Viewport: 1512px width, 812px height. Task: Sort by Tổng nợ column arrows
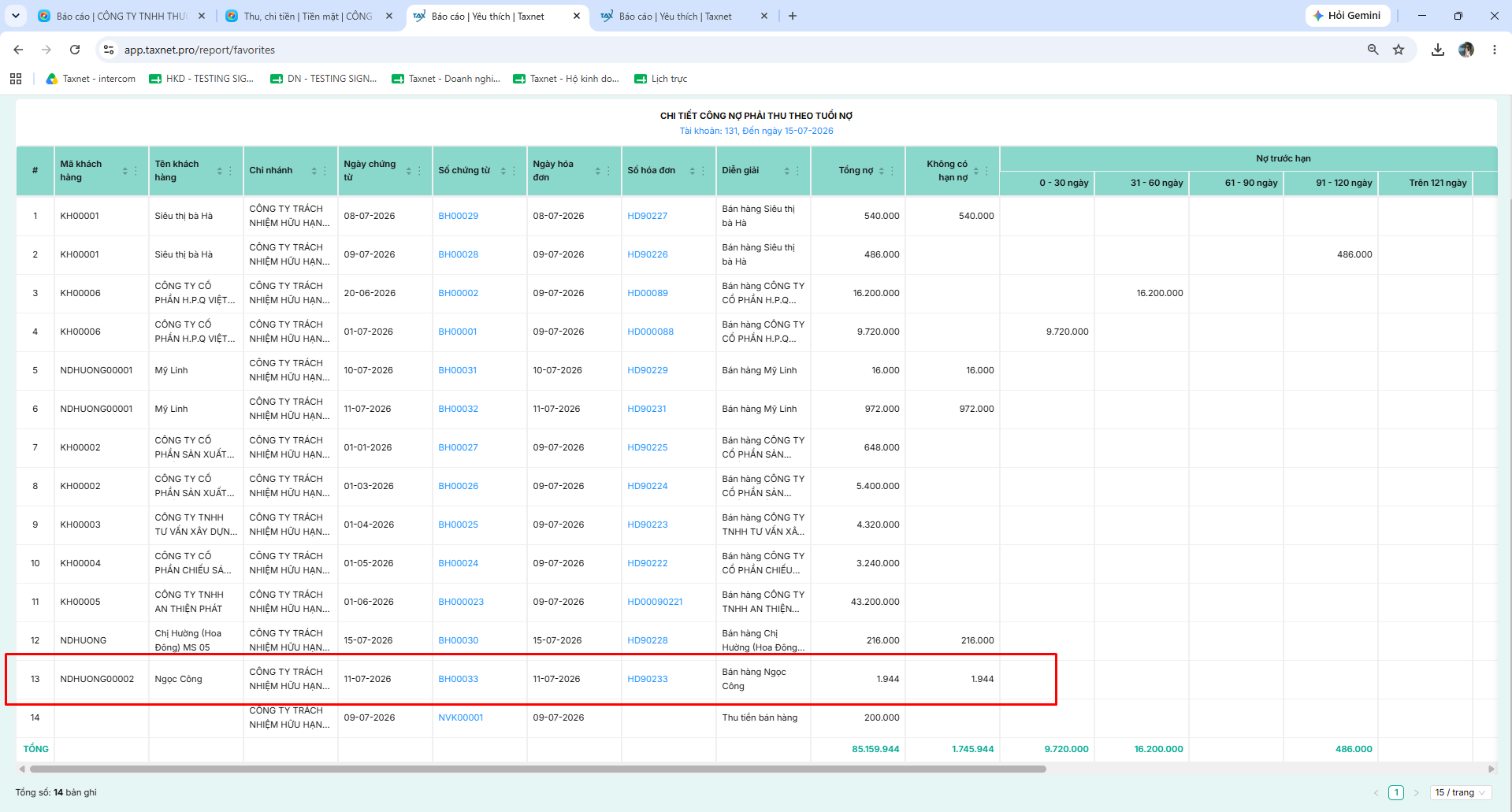point(881,171)
